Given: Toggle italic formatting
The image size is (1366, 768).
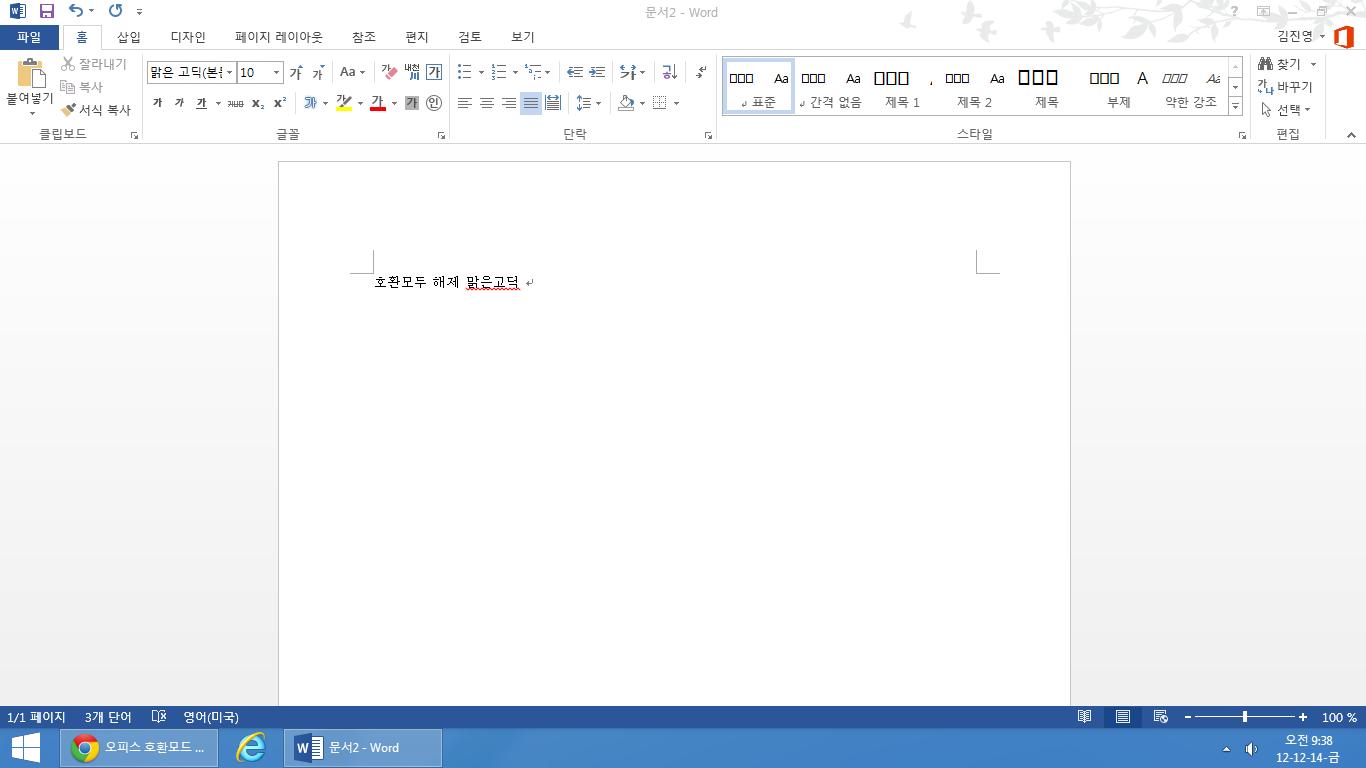Looking at the screenshot, I should (179, 103).
